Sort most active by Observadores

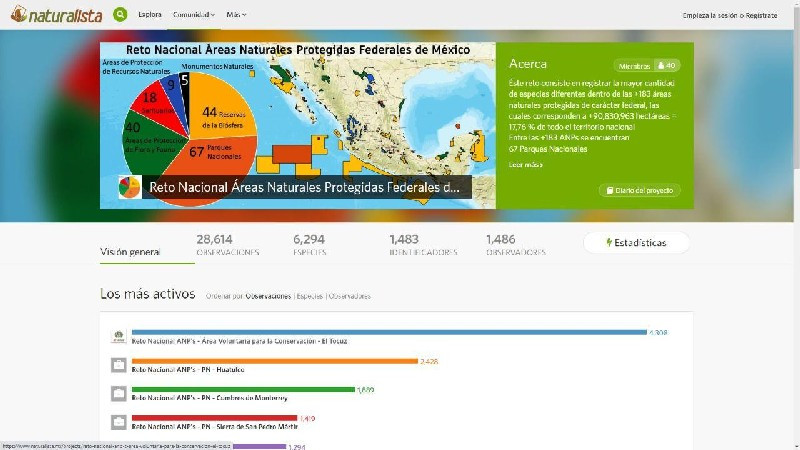[x=349, y=296]
